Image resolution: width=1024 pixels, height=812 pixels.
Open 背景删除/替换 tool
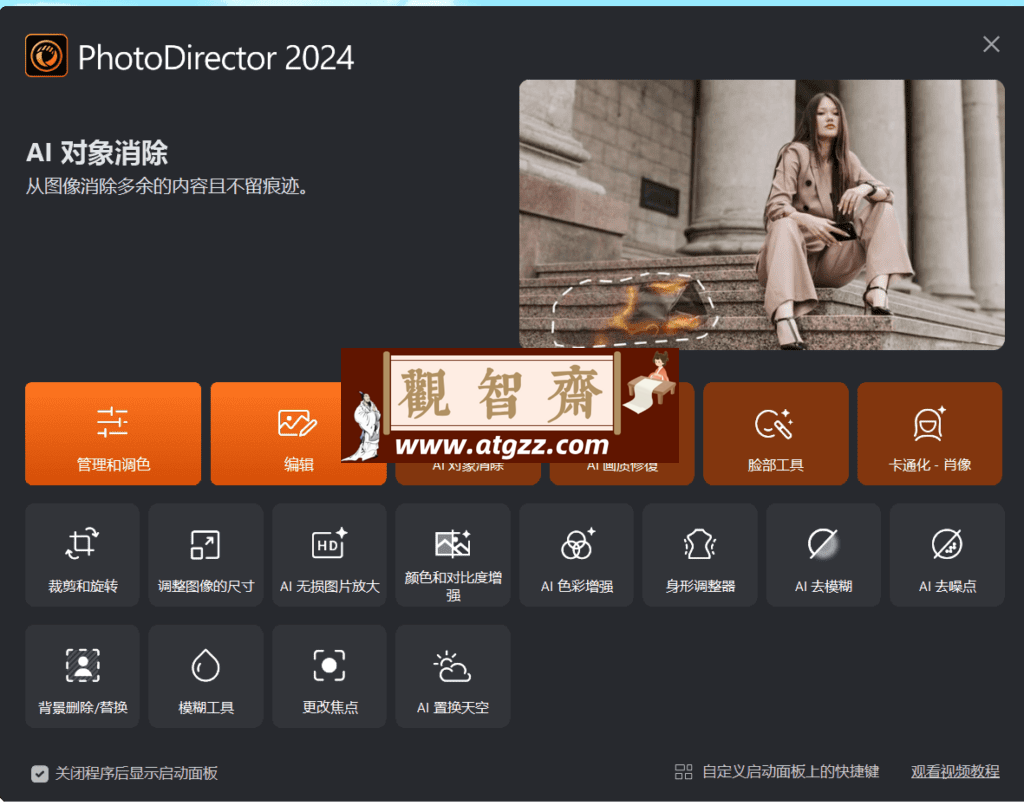[82, 677]
